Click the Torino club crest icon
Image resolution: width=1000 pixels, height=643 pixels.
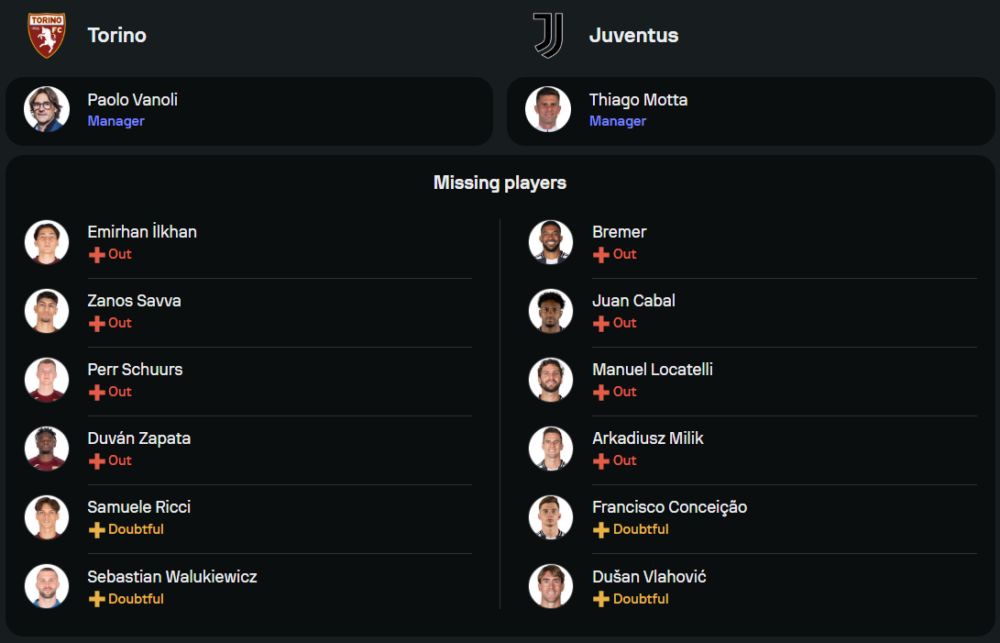click(x=46, y=35)
